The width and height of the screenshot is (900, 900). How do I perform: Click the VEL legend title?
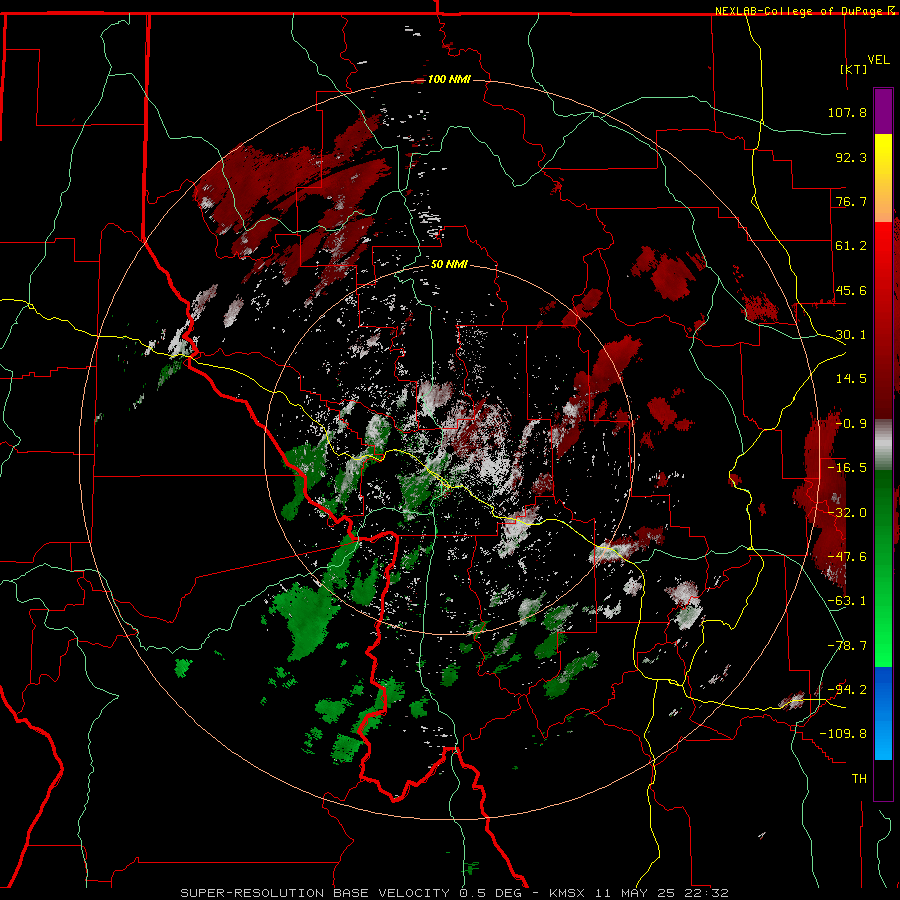pos(879,60)
